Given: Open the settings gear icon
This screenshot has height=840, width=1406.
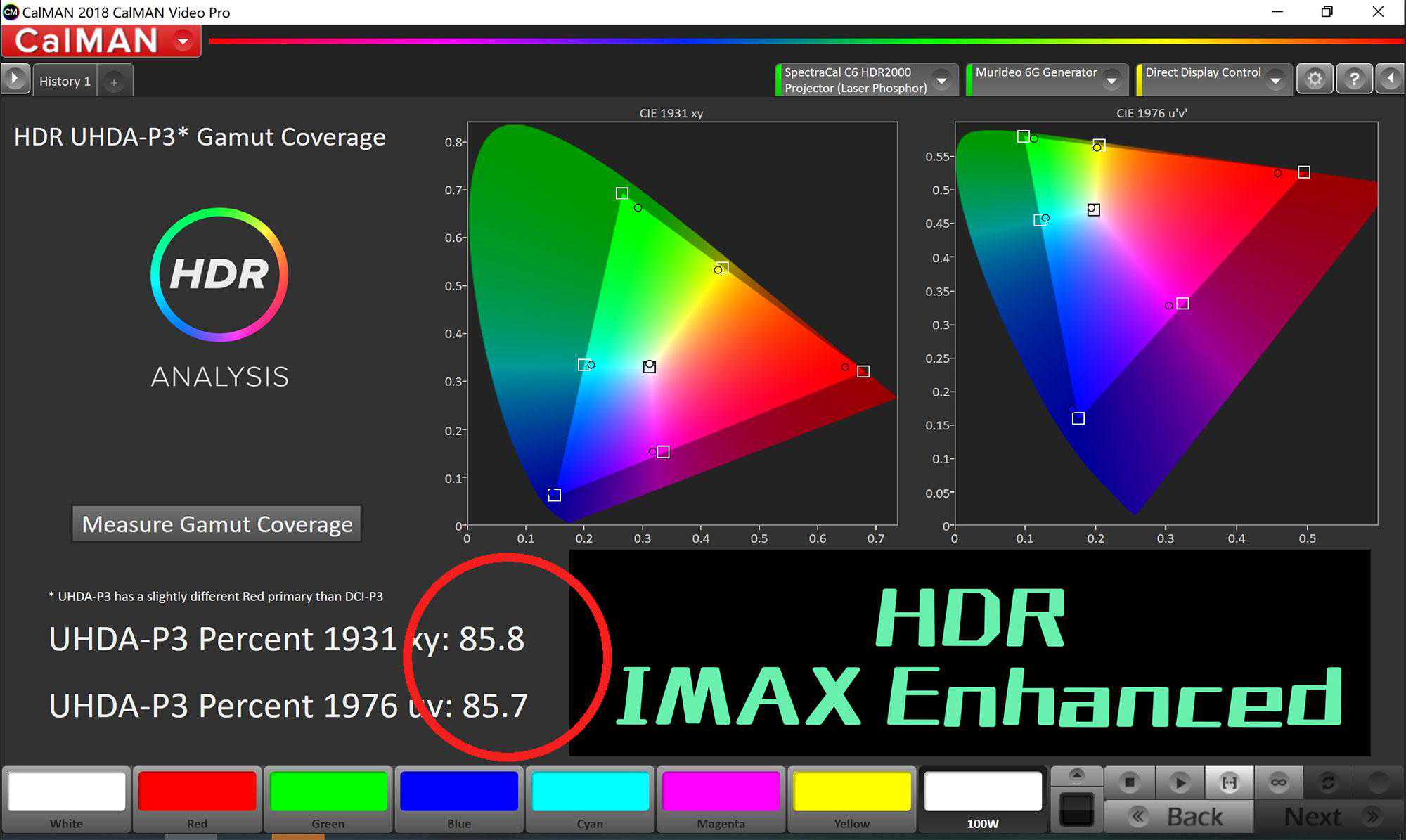Looking at the screenshot, I should 1315,79.
